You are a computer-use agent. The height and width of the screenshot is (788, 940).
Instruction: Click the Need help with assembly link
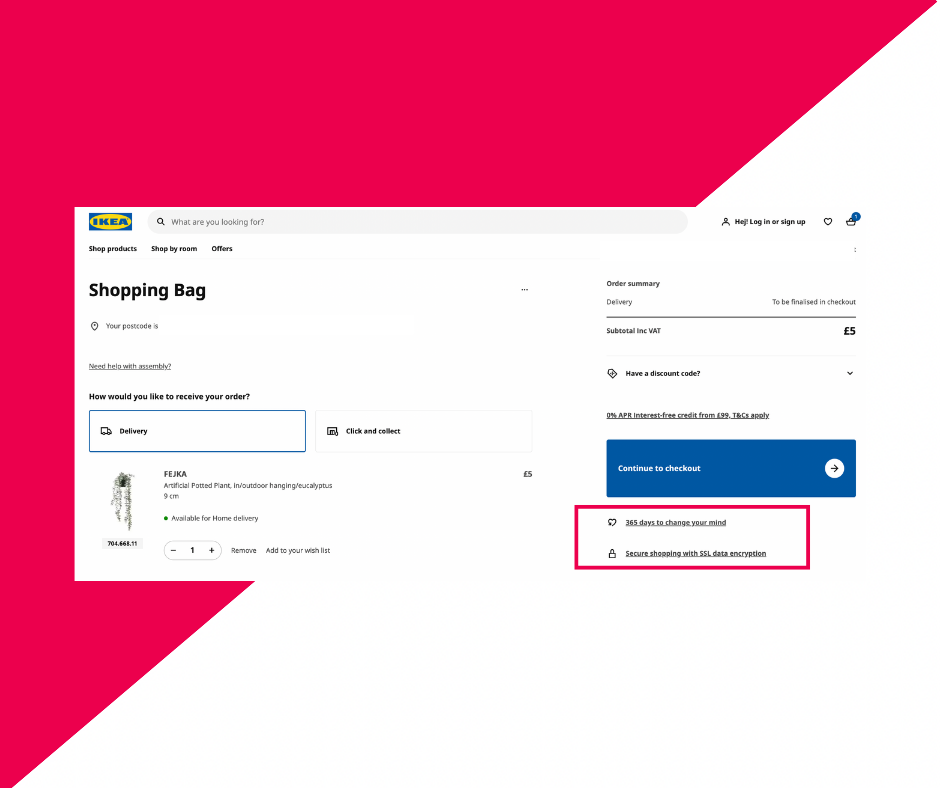tap(130, 366)
